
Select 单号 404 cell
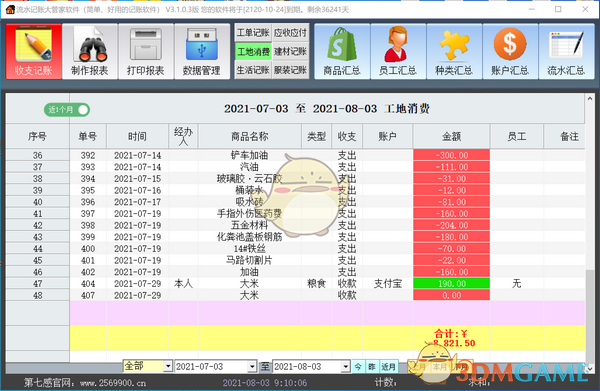(x=88, y=283)
